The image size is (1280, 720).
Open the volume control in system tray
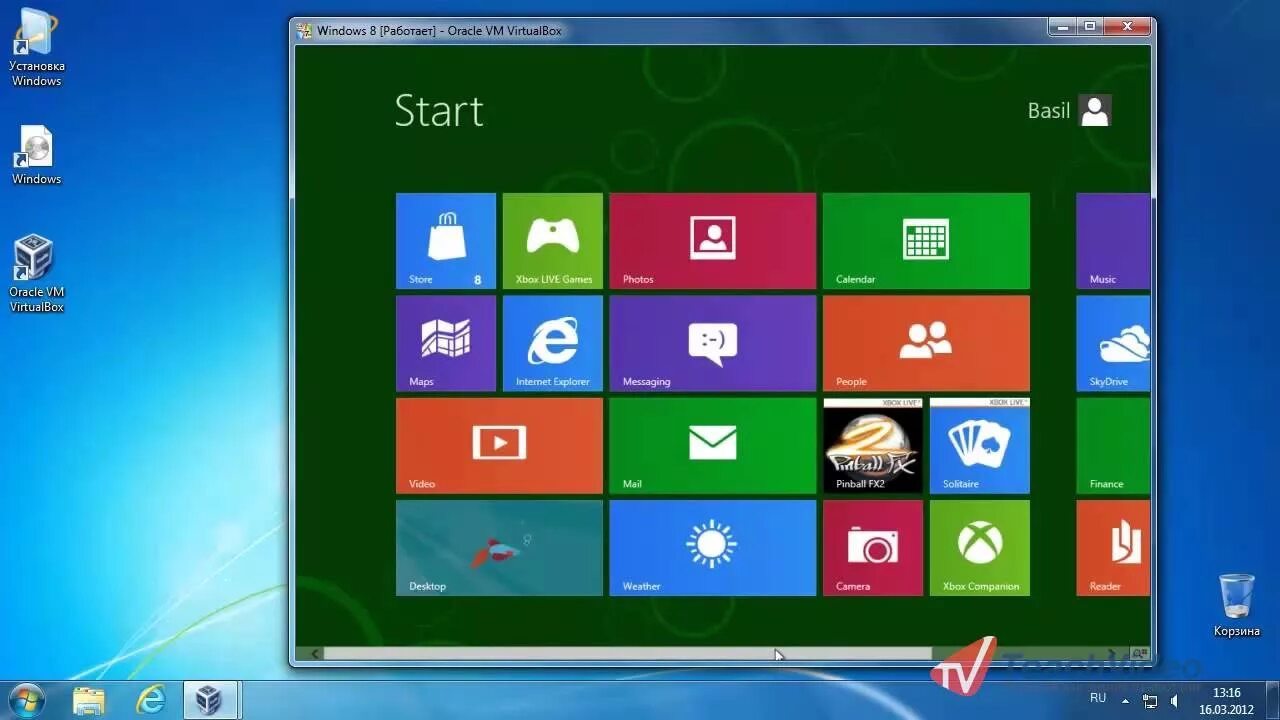coord(1175,701)
